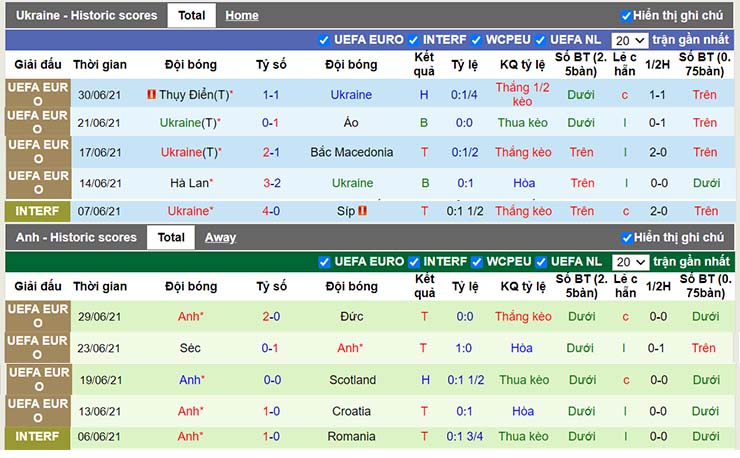The height and width of the screenshot is (458, 740).
Task: Click UEFA EURO league label for 29/06/21
Action: pos(38,316)
